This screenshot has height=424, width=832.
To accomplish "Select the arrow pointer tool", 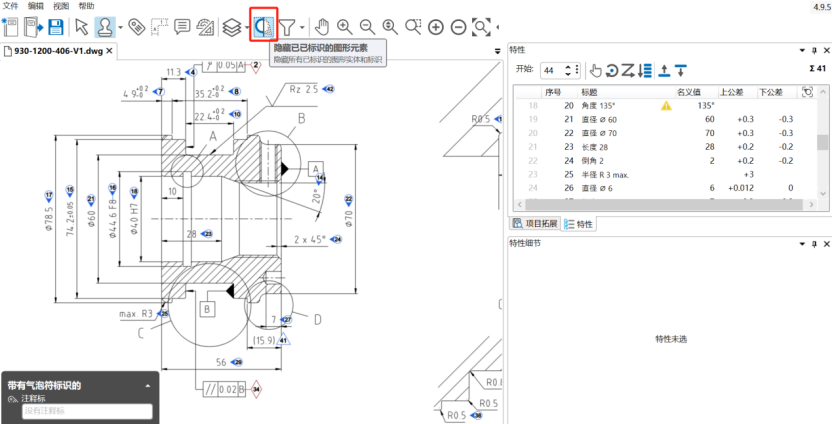I will [82, 27].
